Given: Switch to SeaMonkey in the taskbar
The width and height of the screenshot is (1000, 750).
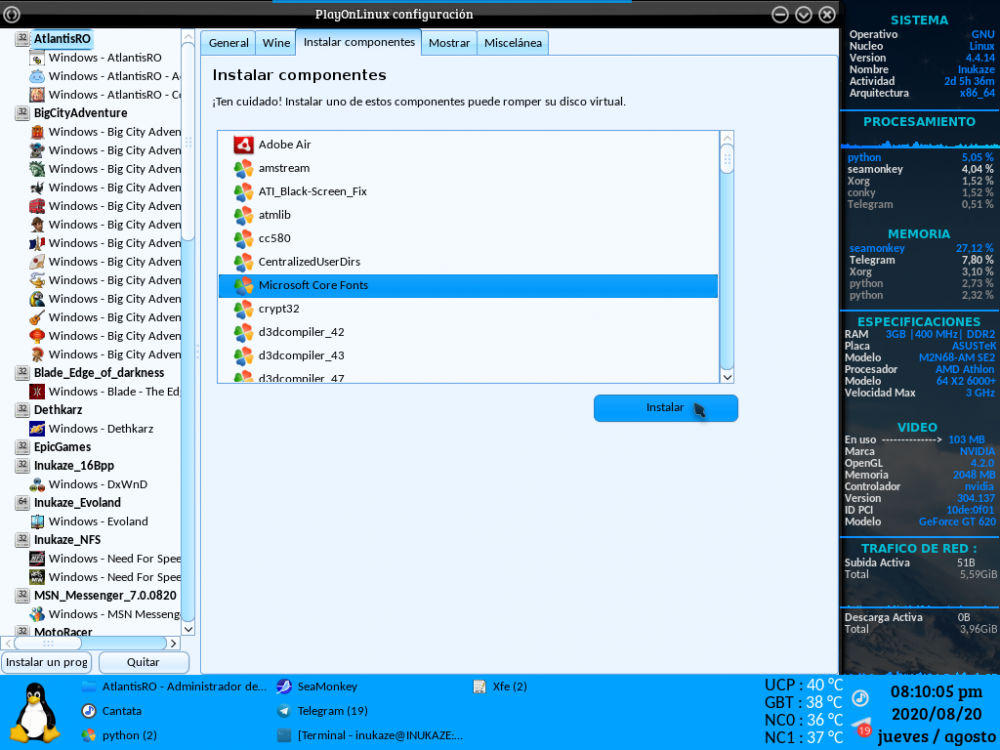Looking at the screenshot, I should click(327, 687).
